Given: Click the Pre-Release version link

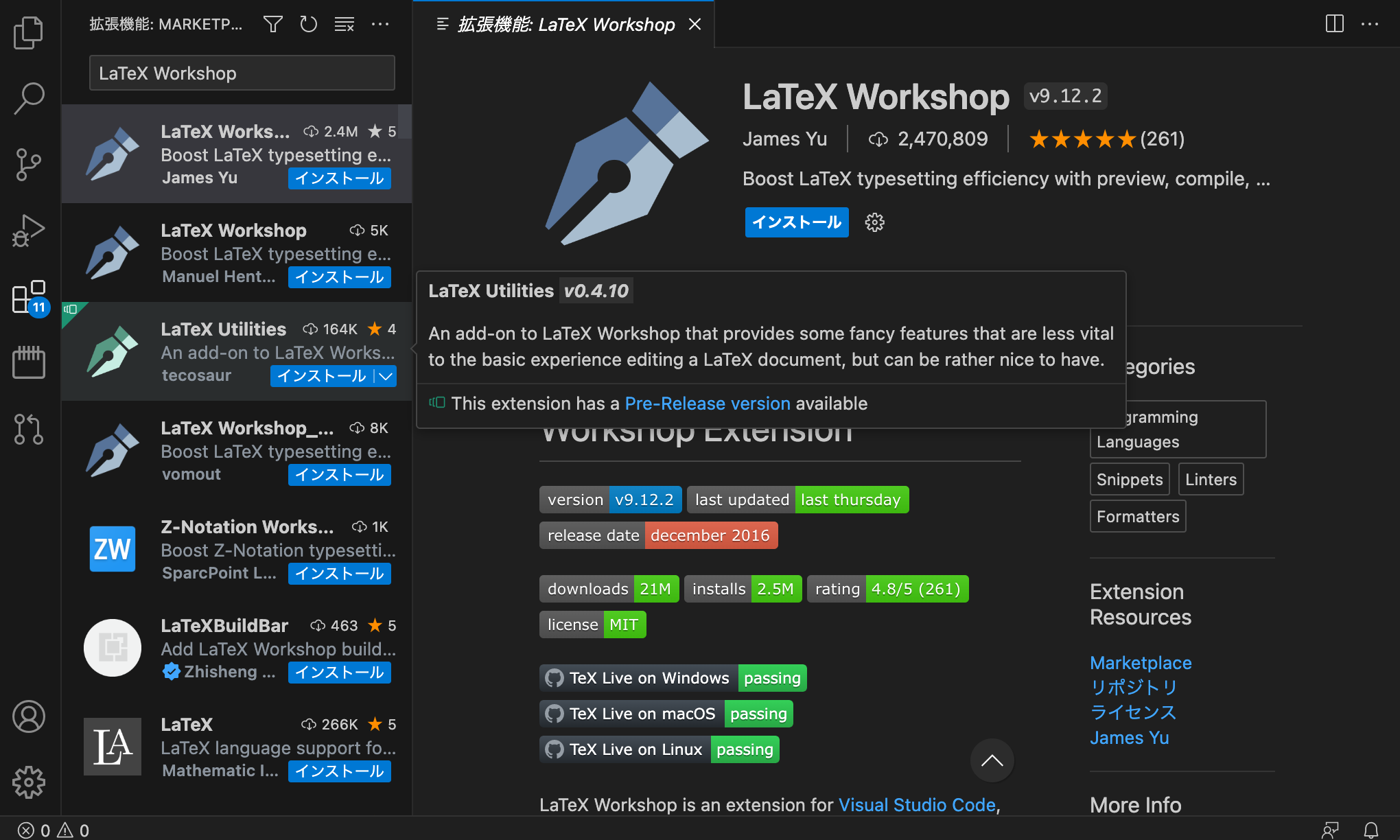Looking at the screenshot, I should click(707, 404).
